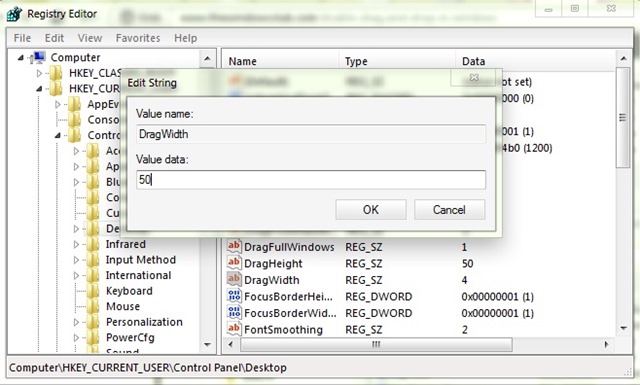Sort values by Name column header
640x385 pixels.
(x=281, y=61)
